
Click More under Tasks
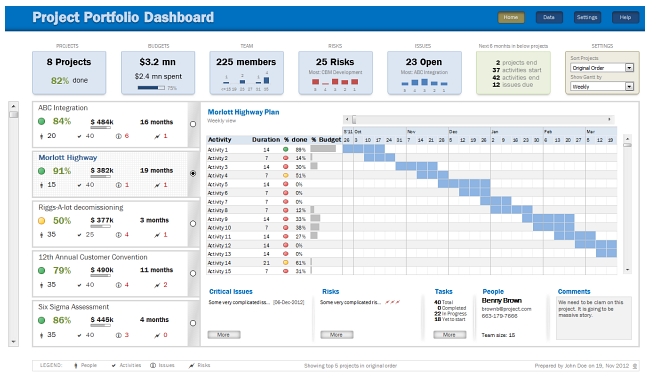tap(449, 334)
